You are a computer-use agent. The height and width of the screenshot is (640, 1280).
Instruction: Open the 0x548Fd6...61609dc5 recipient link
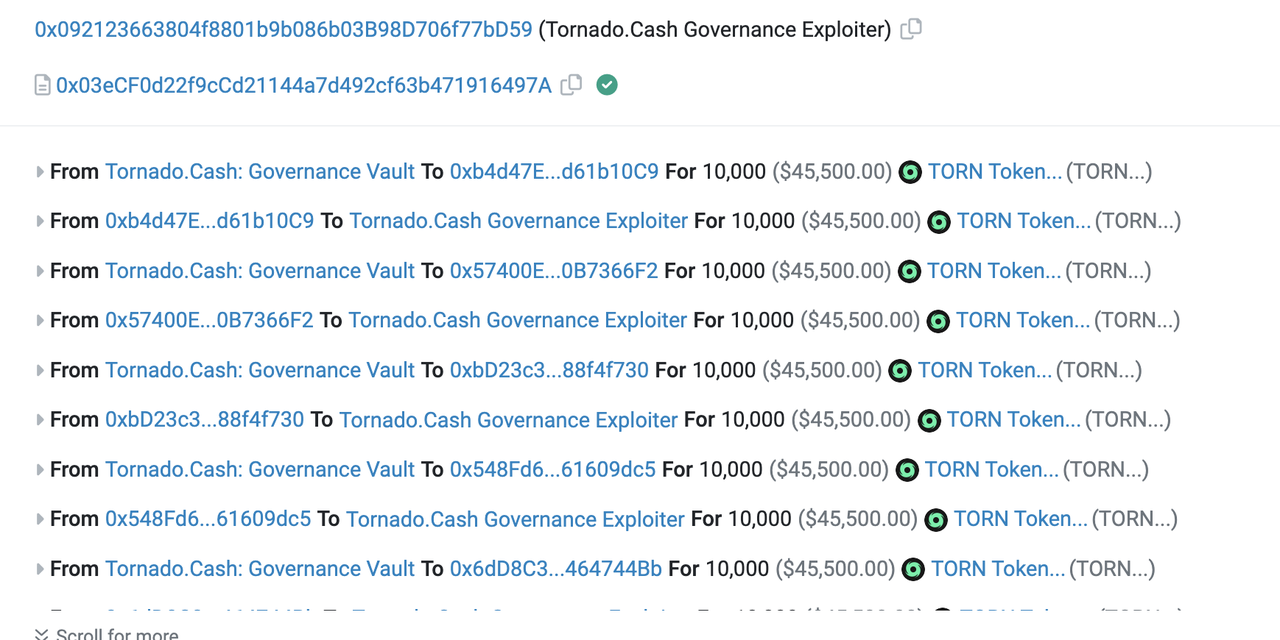click(552, 469)
